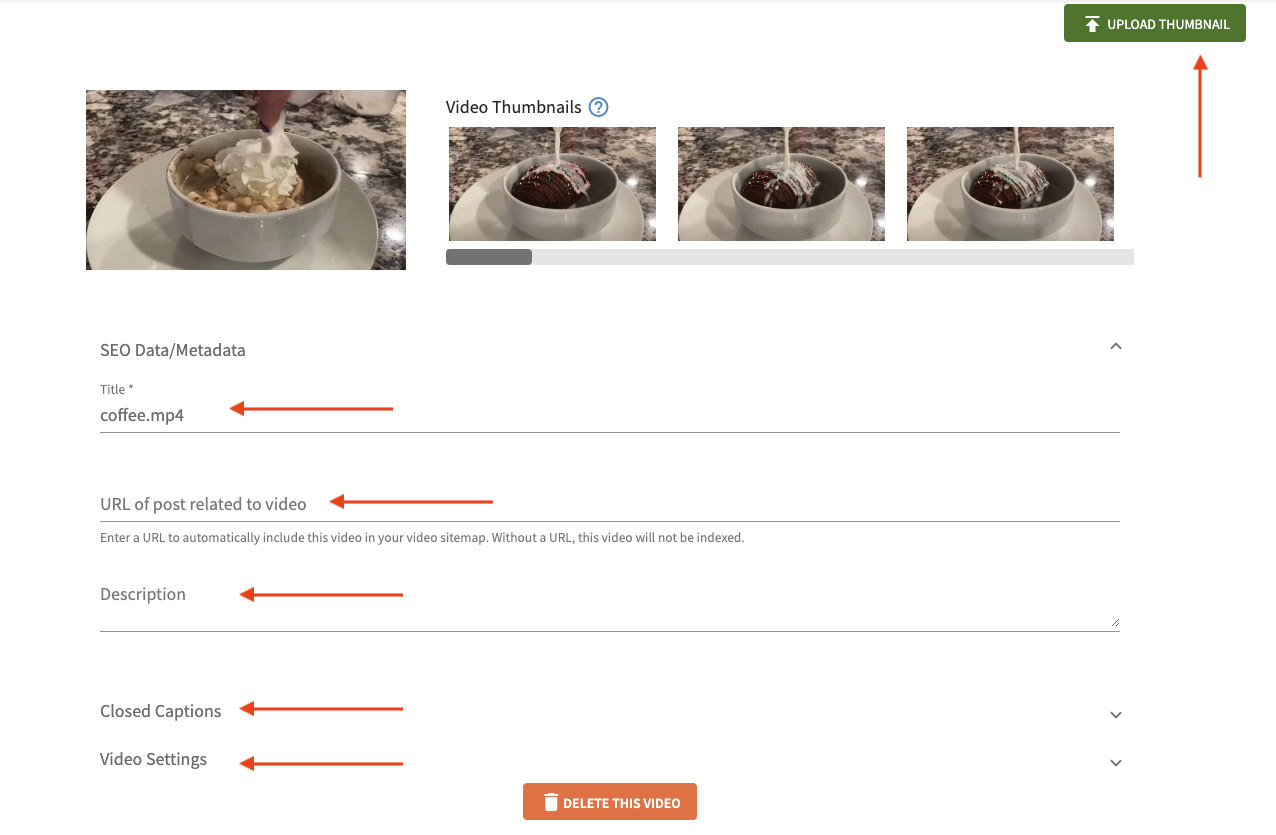Click the Delete This Video button
Viewport: 1276px width, 835px height.
click(x=610, y=802)
